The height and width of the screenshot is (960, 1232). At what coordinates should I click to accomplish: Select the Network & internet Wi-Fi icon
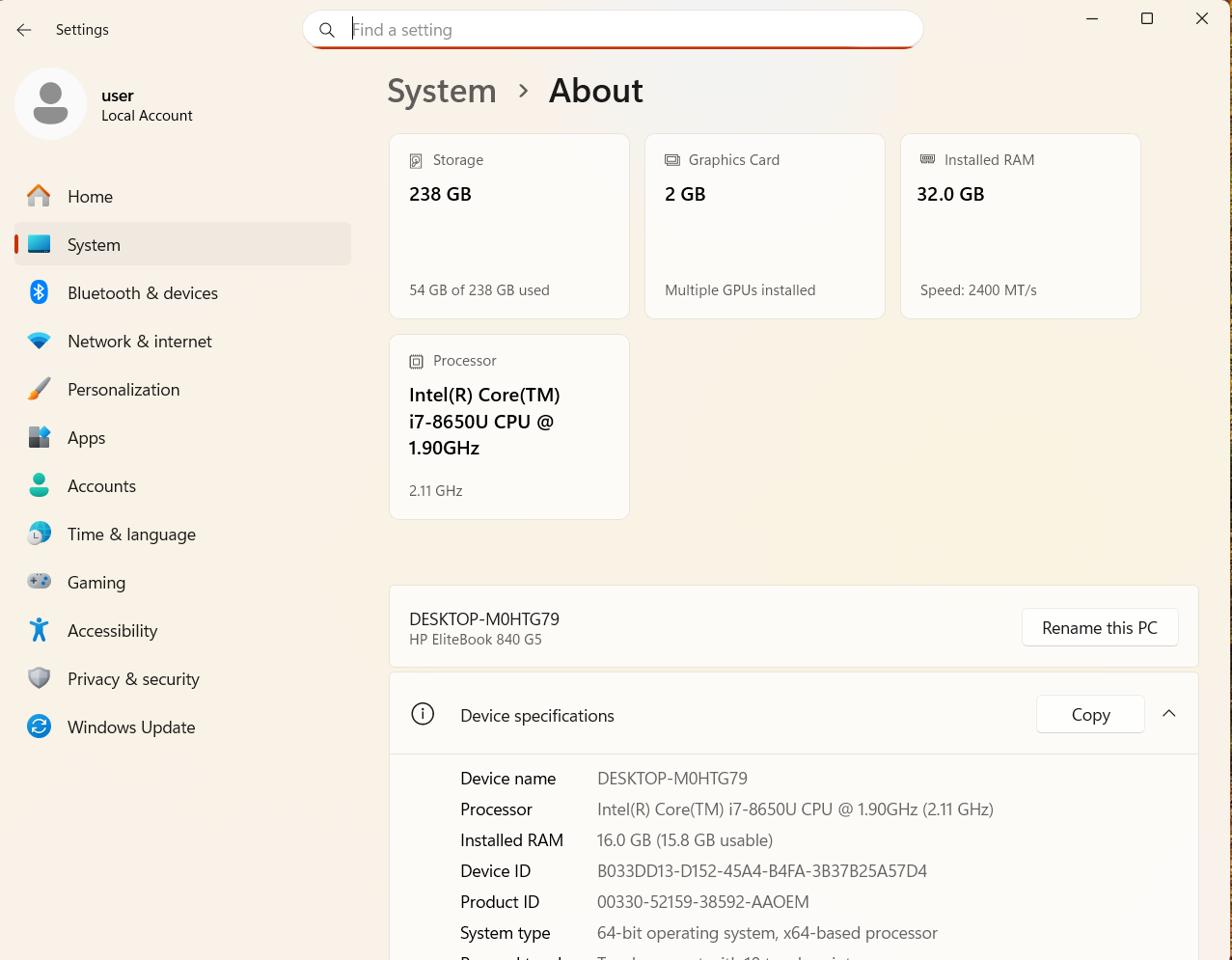[39, 341]
